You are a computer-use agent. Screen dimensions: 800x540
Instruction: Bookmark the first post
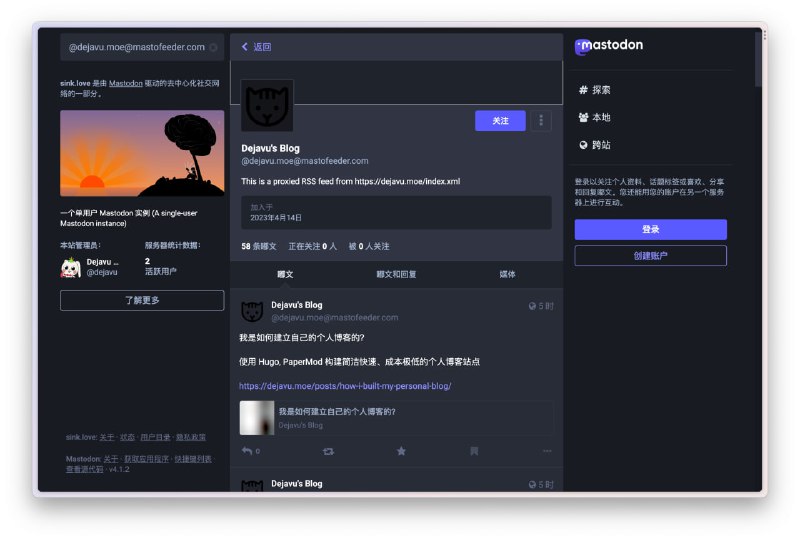tap(474, 451)
